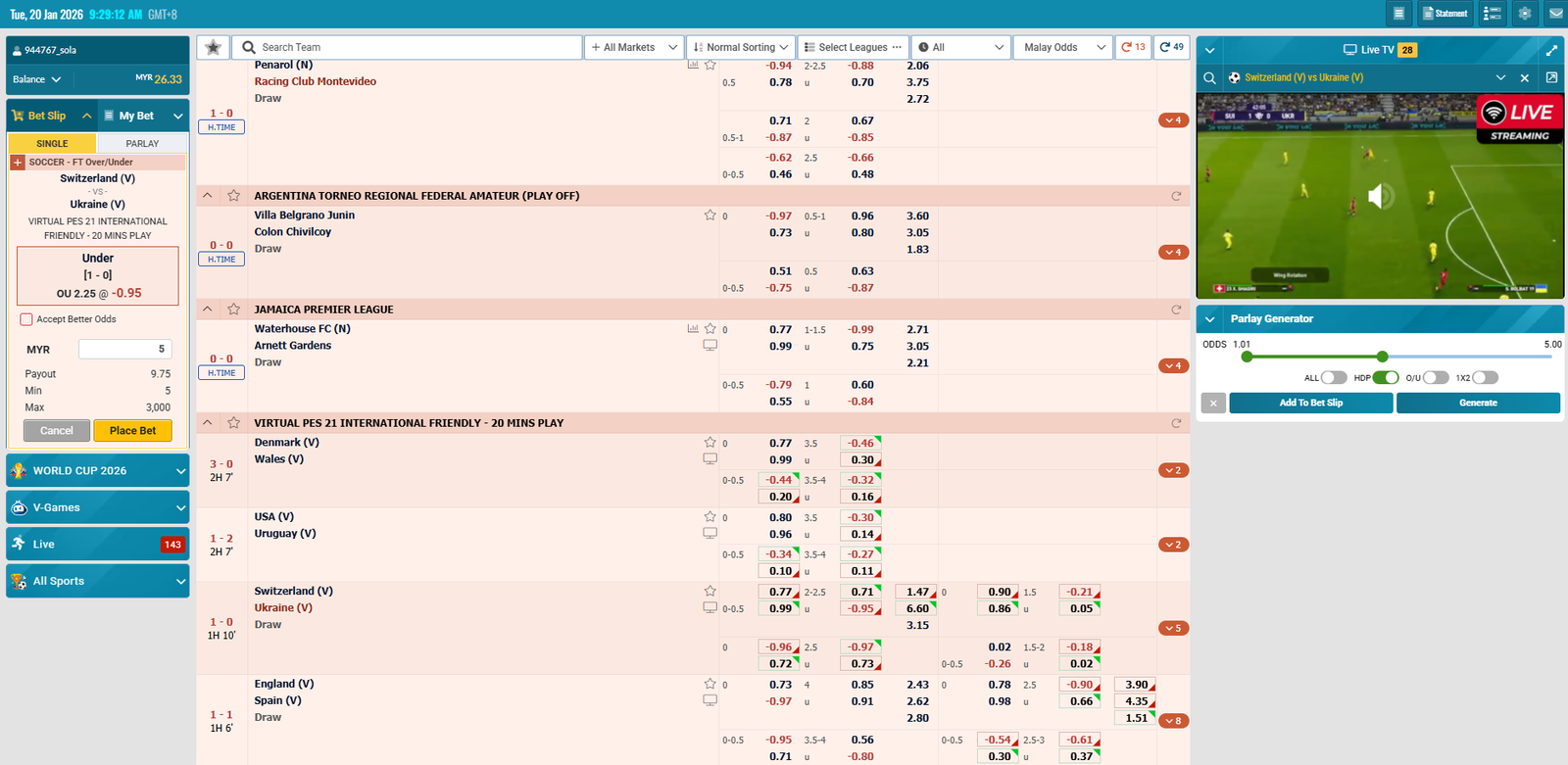Viewport: 1568px width, 765px height.
Task: Unmute the live stream speaker icon
Action: [1380, 196]
